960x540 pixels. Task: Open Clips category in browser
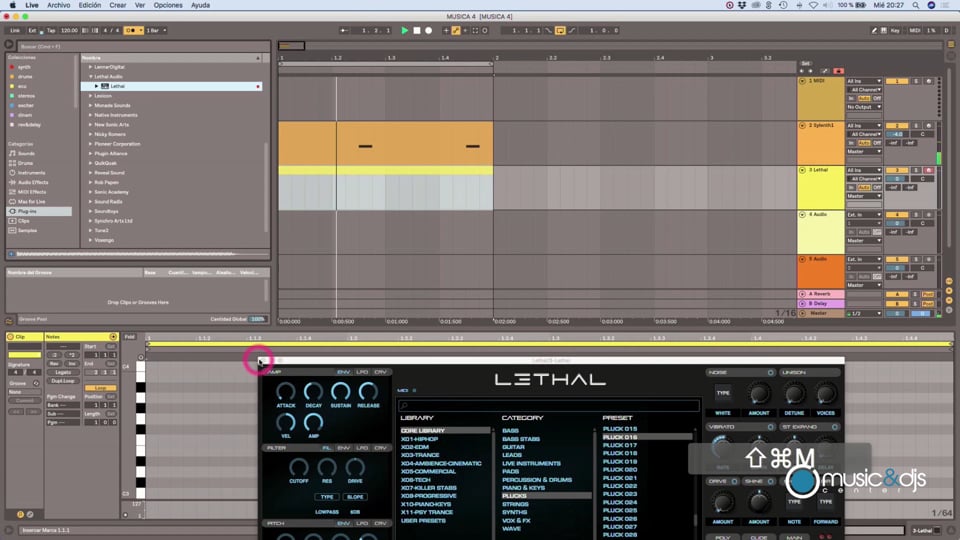[23, 221]
